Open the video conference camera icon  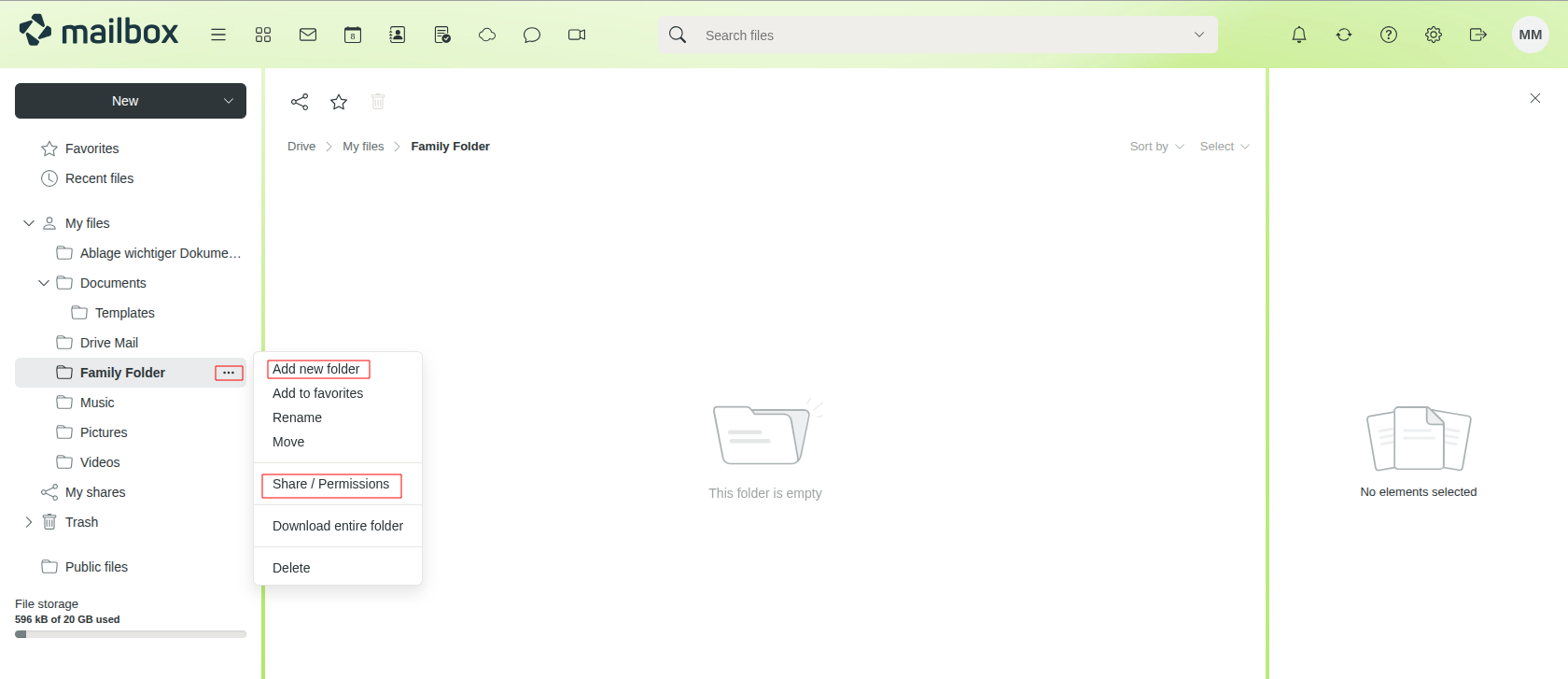point(577,35)
